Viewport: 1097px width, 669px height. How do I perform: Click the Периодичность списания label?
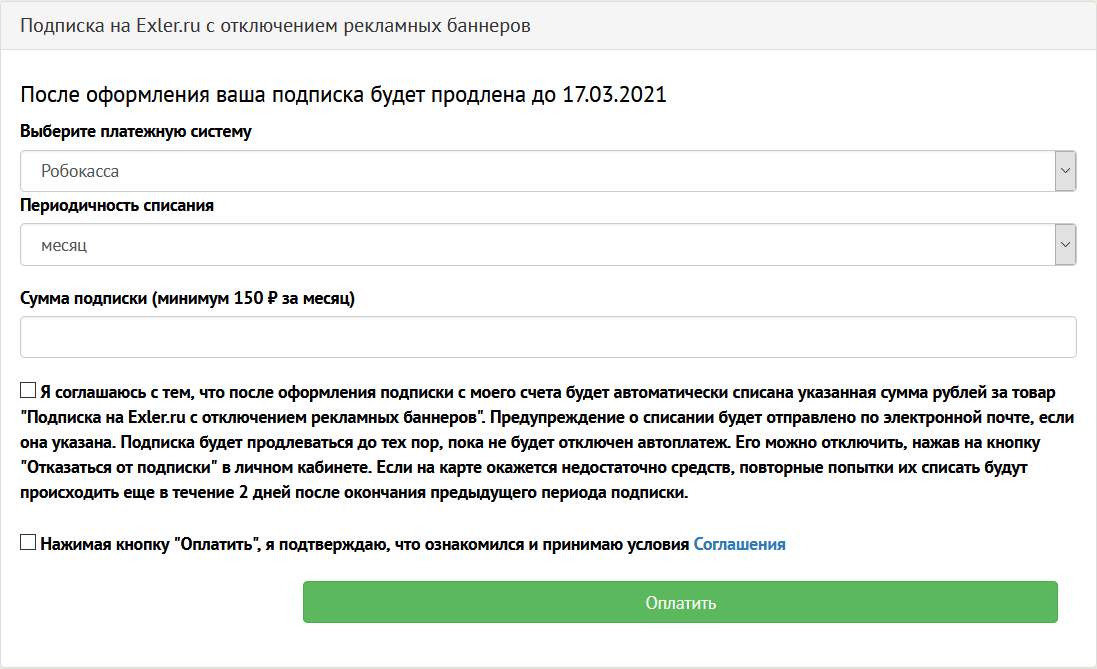(117, 206)
